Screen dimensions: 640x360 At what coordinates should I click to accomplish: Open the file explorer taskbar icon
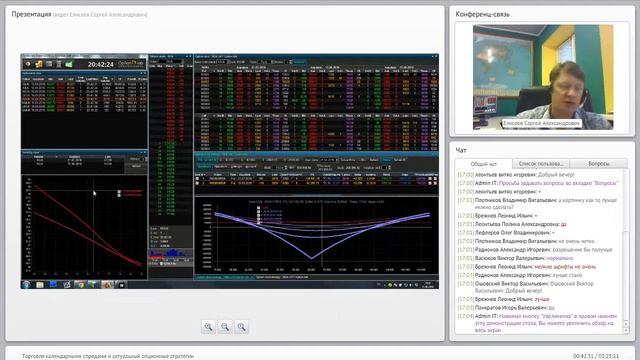(40, 284)
